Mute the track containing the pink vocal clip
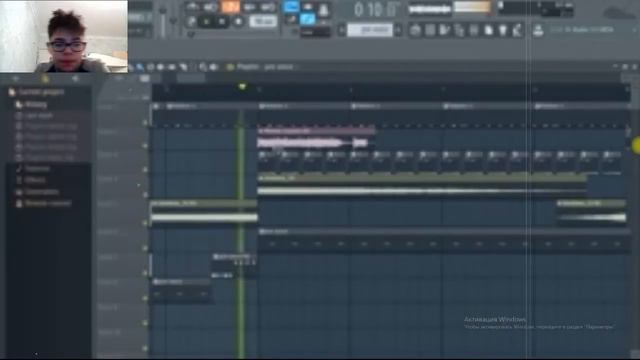Screen dimensions: 640x360 145,146
